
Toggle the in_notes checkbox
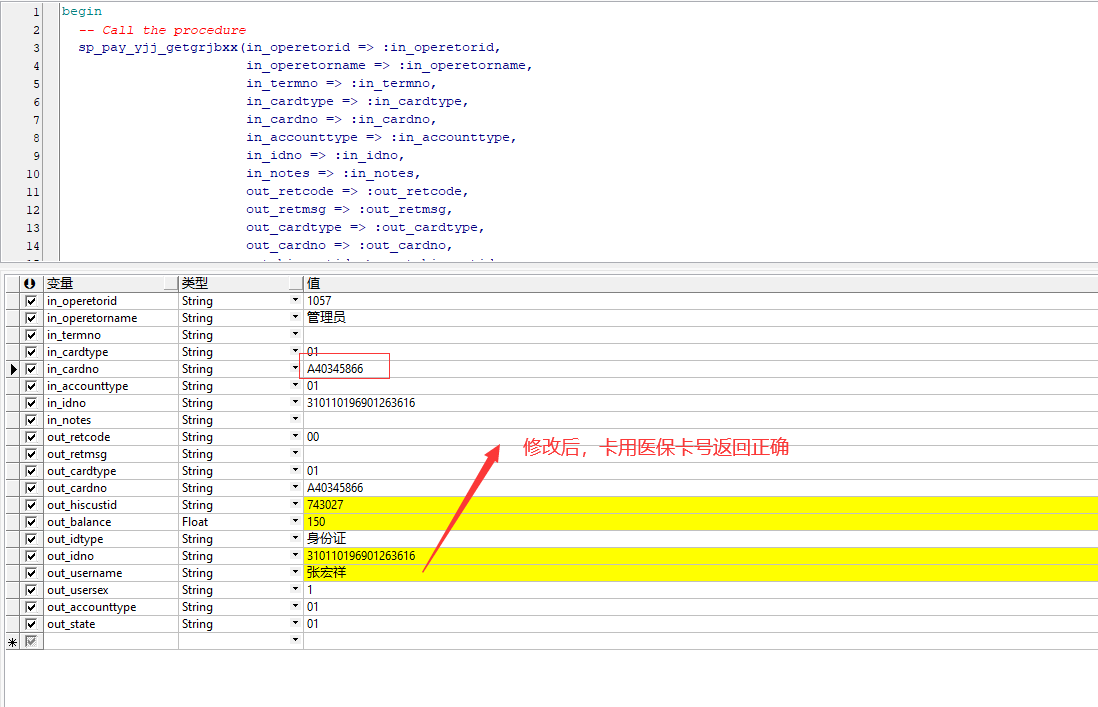click(31, 420)
